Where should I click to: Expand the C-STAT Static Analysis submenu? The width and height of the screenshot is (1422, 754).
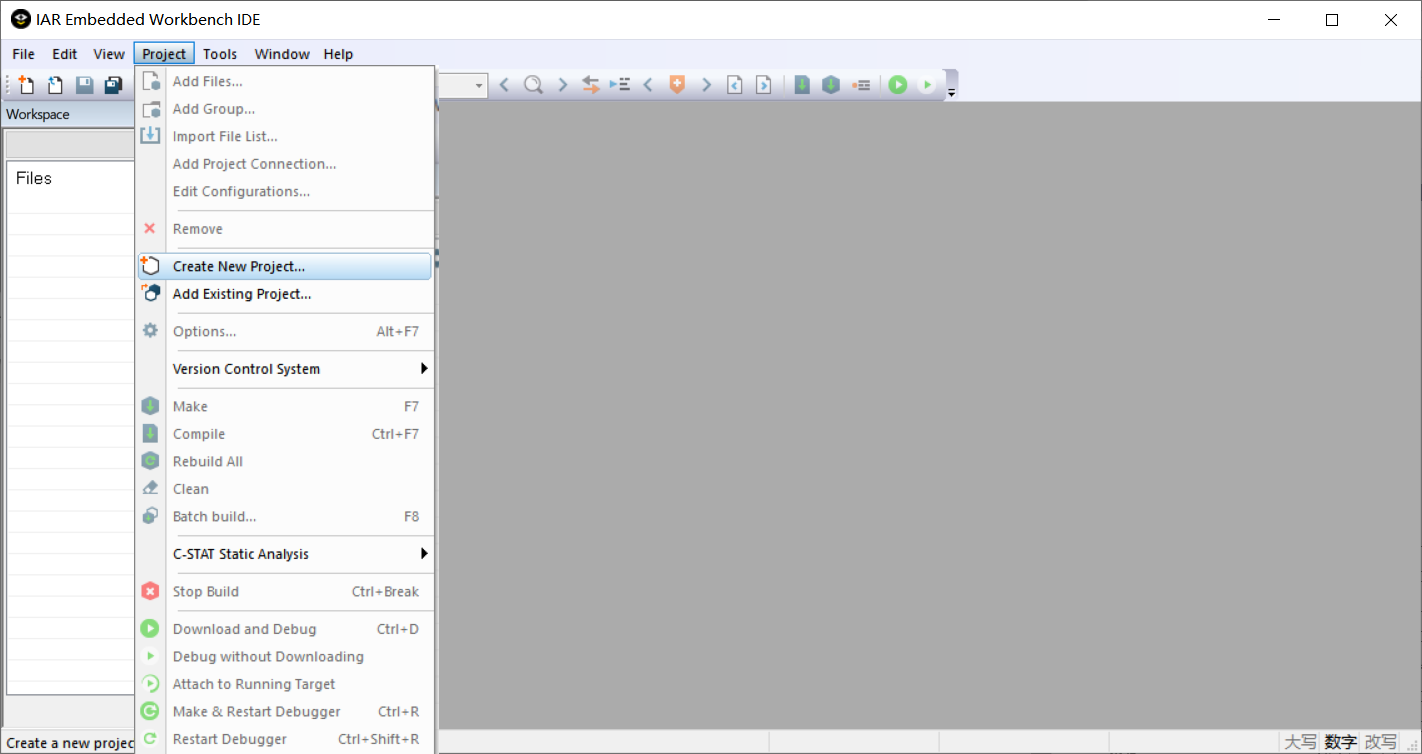point(239,554)
